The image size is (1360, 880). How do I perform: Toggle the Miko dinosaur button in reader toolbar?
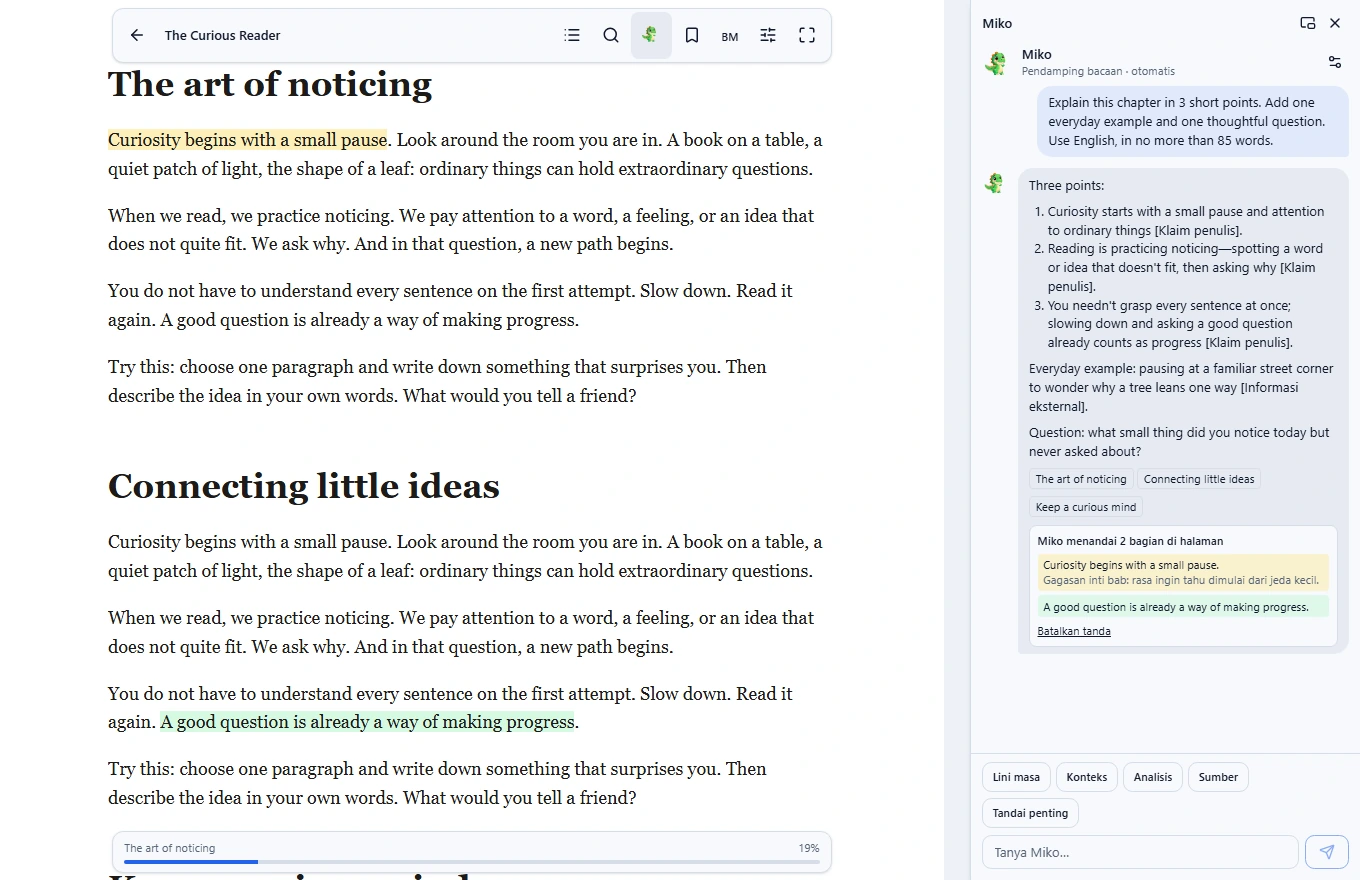point(651,35)
